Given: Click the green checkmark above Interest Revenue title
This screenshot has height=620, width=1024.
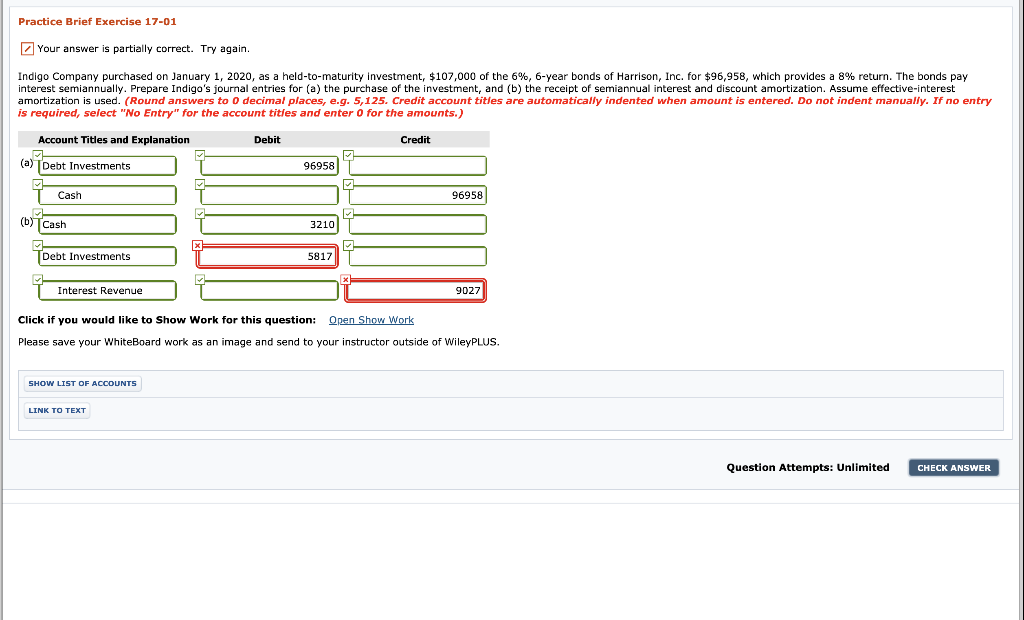Looking at the screenshot, I should click(x=37, y=279).
